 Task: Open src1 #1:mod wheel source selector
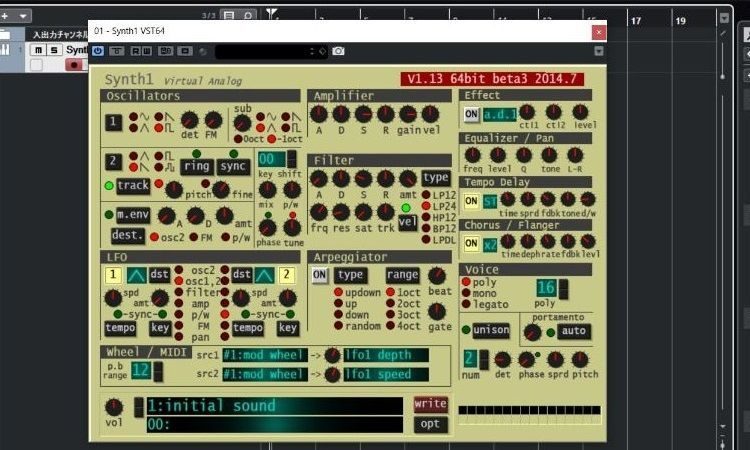click(265, 355)
